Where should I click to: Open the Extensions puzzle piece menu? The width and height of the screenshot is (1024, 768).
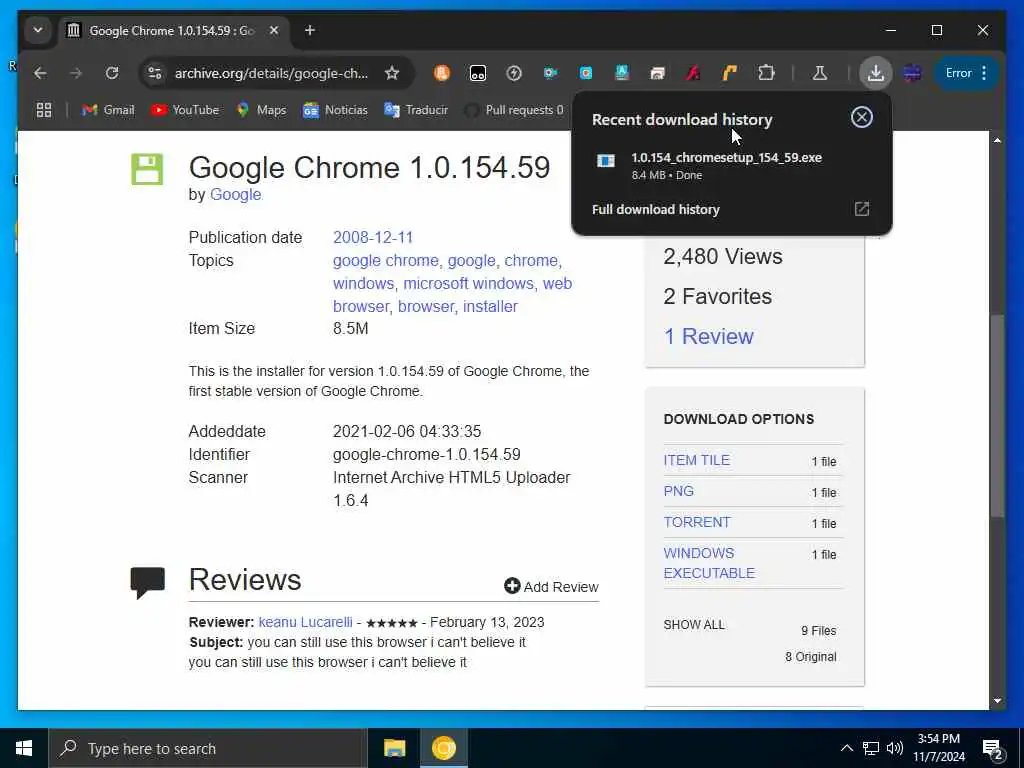click(x=766, y=73)
